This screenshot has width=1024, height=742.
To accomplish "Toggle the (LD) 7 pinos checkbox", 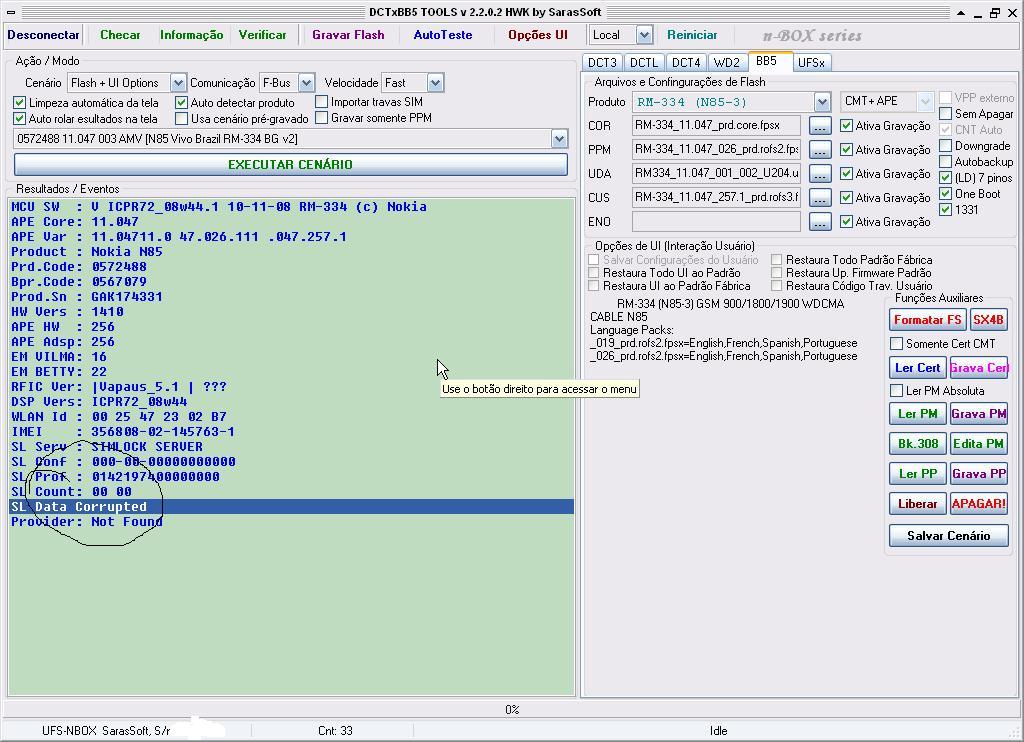I will [x=945, y=178].
